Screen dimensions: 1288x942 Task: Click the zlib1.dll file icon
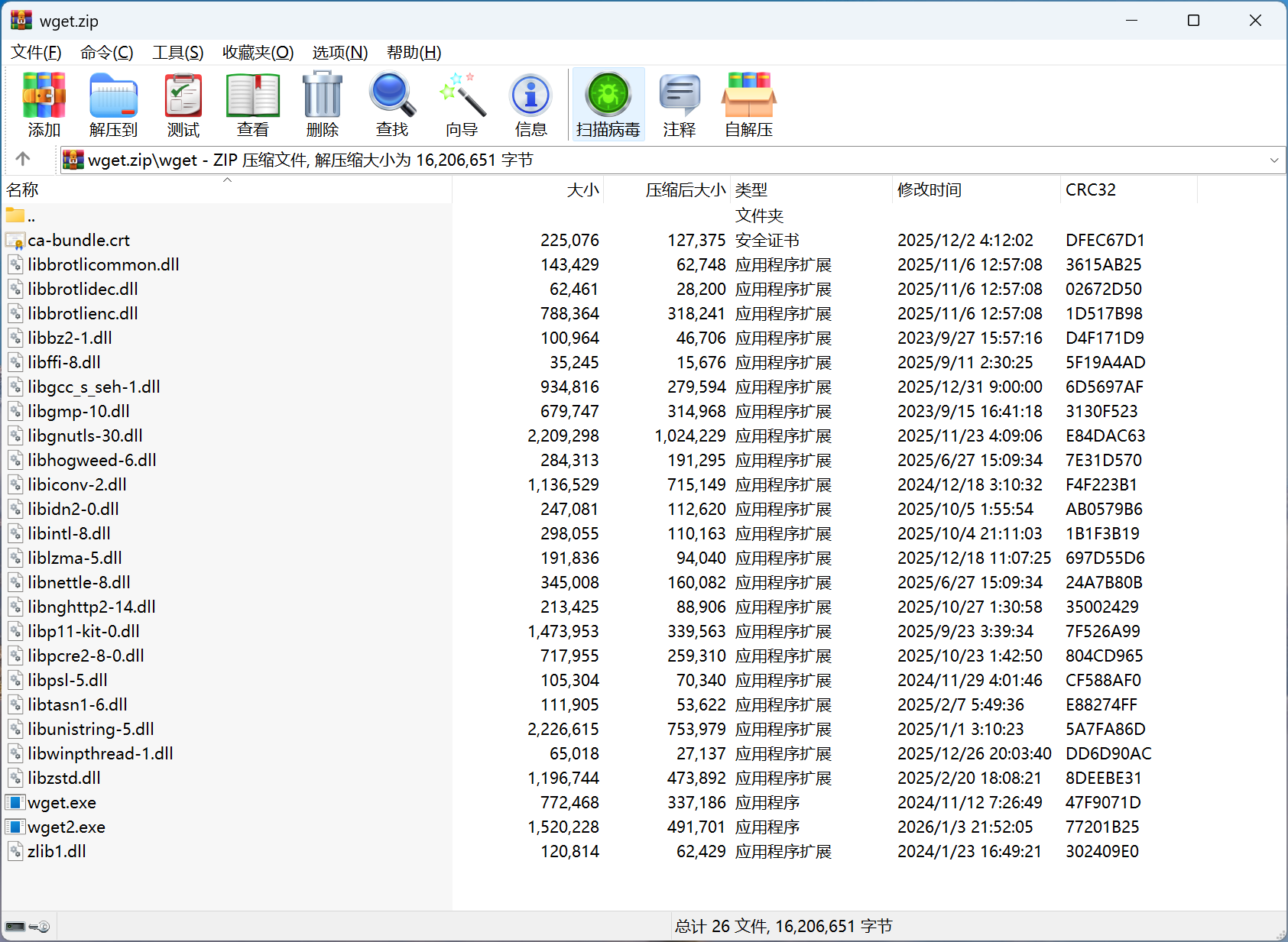pos(15,851)
